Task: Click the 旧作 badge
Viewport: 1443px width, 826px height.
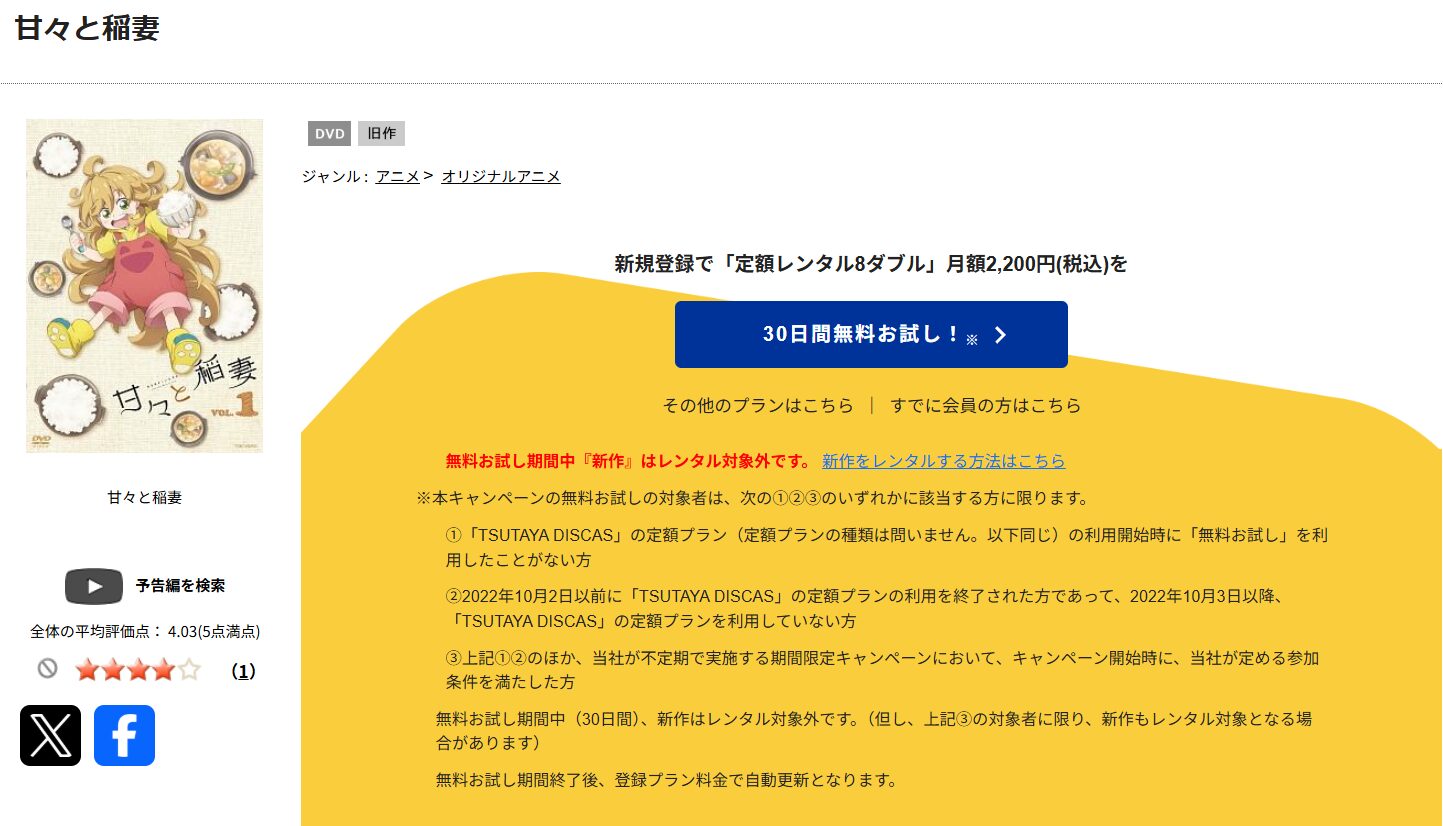Action: pyautogui.click(x=382, y=134)
